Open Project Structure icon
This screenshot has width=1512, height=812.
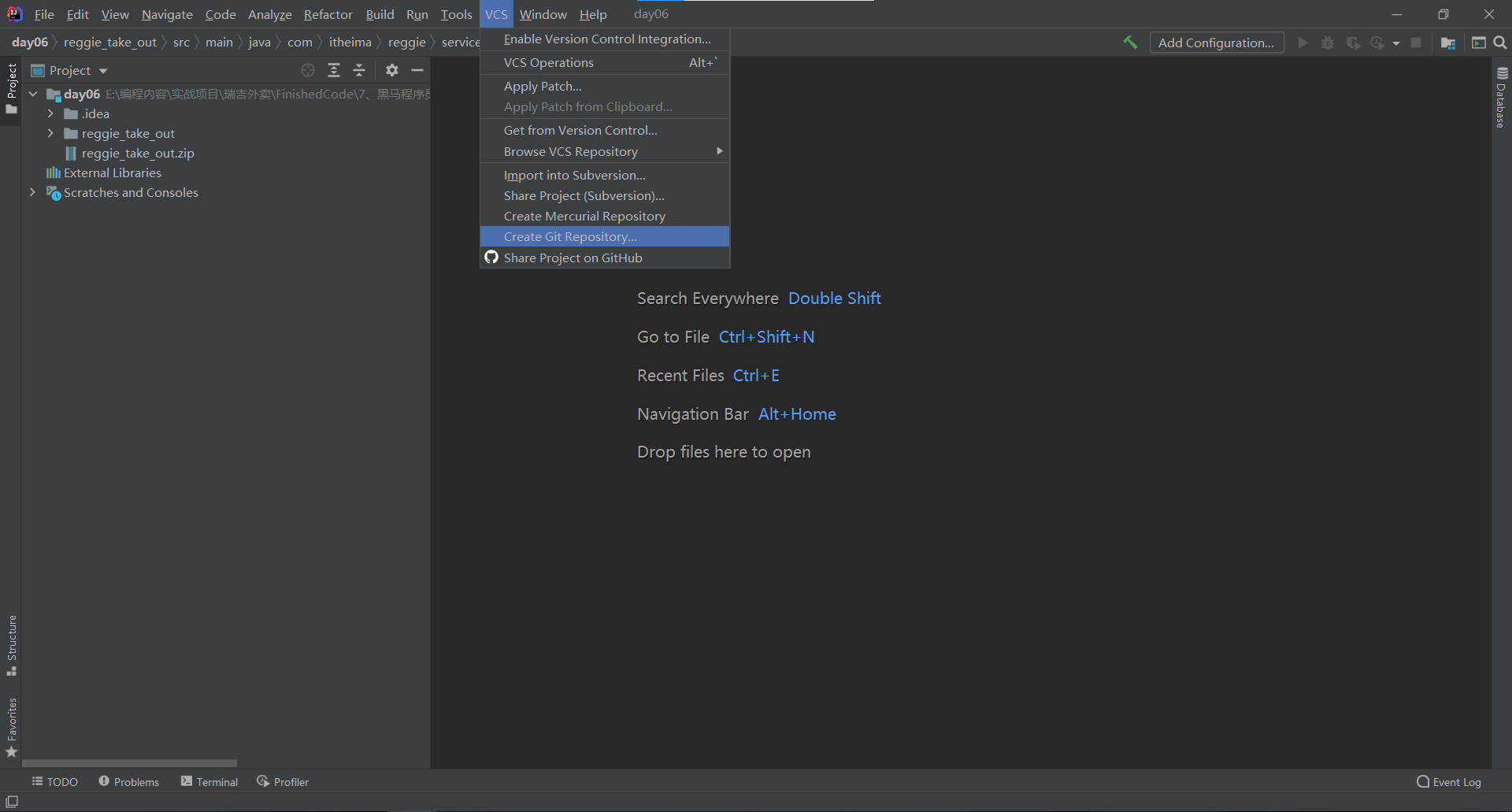coord(1447,43)
